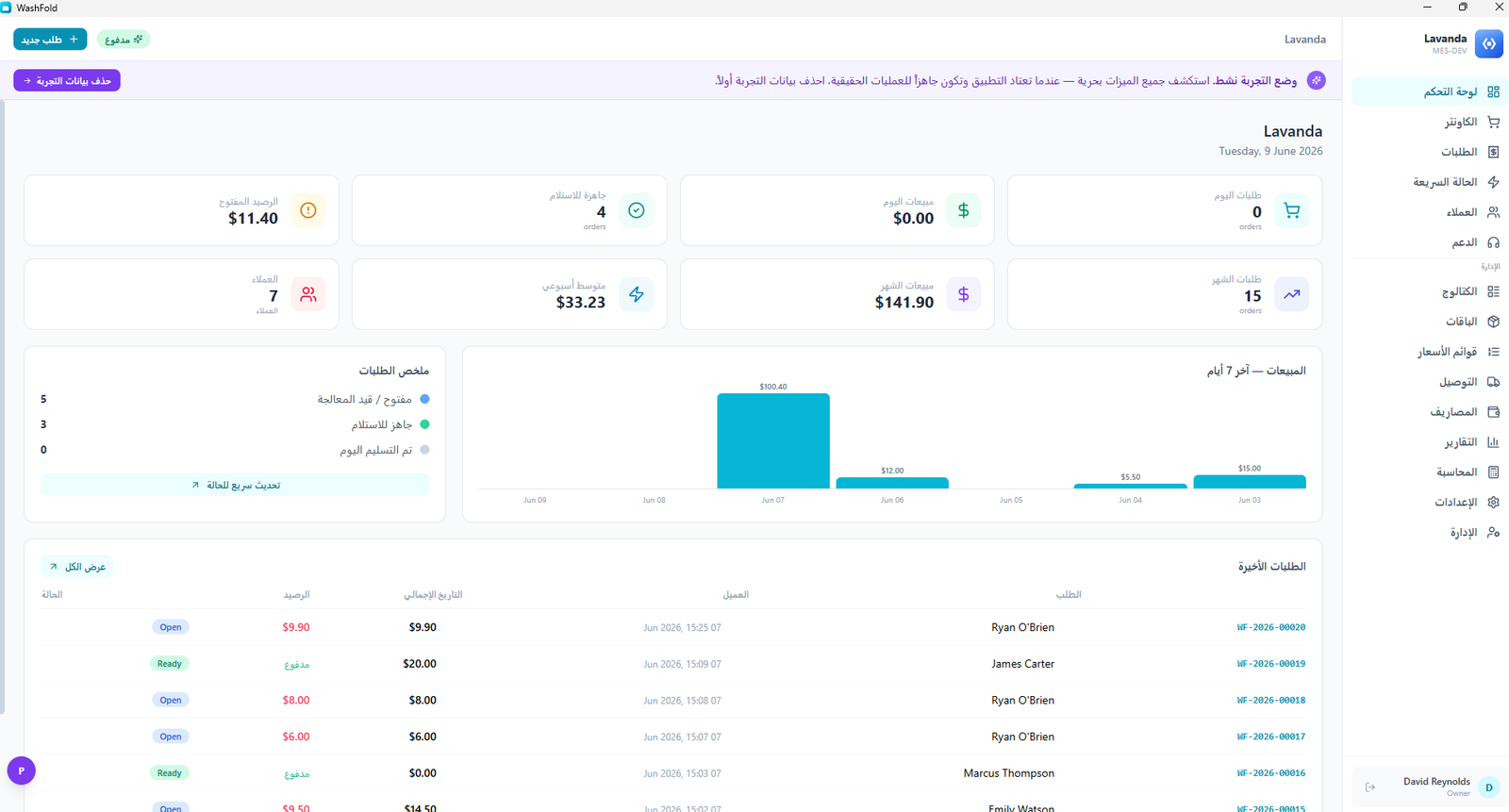Viewport: 1509px width, 812px height.
Task: Click the Counter shopping cart icon
Action: 1493,122
